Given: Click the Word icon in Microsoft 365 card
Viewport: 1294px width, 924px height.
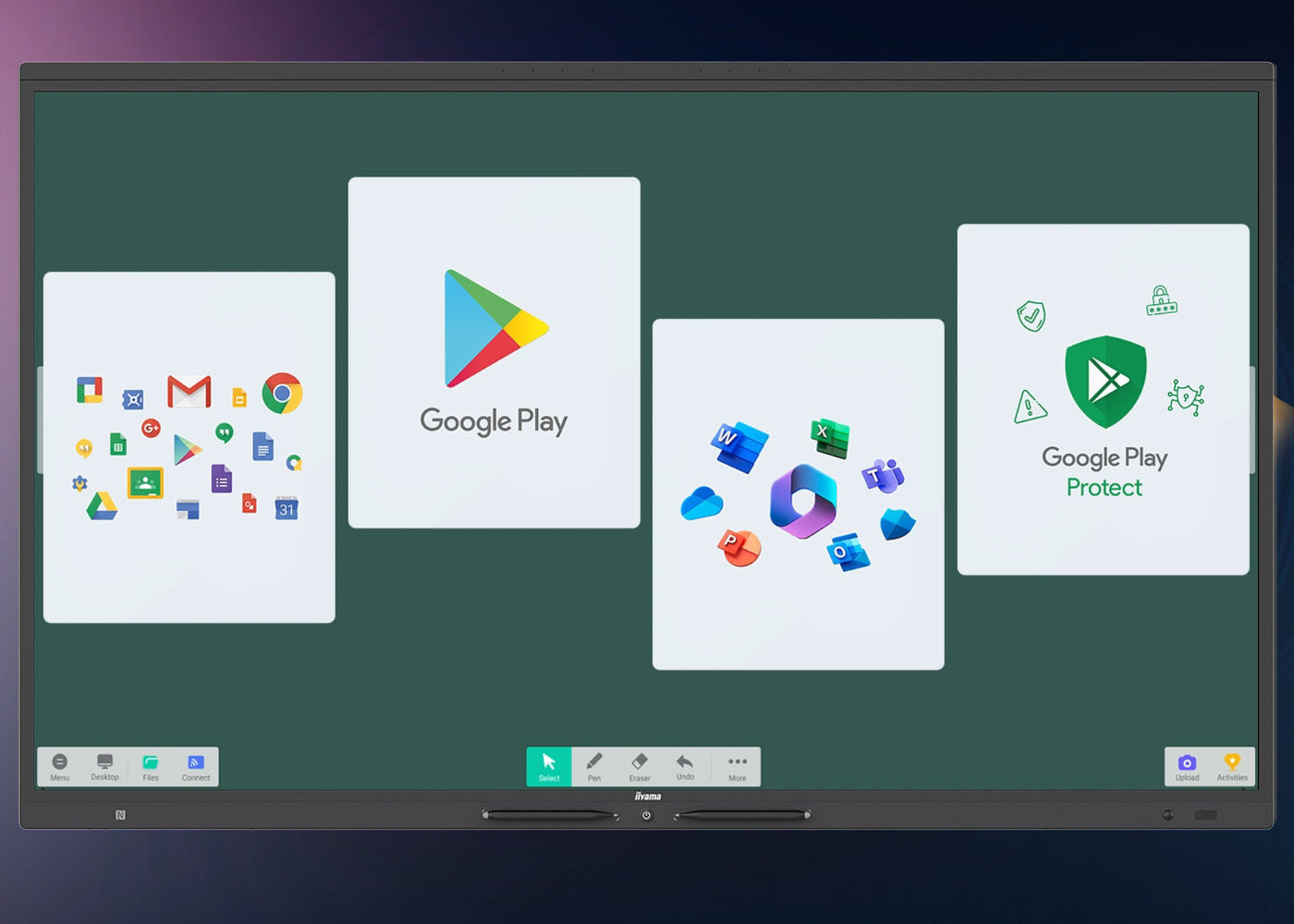Looking at the screenshot, I should 739,445.
